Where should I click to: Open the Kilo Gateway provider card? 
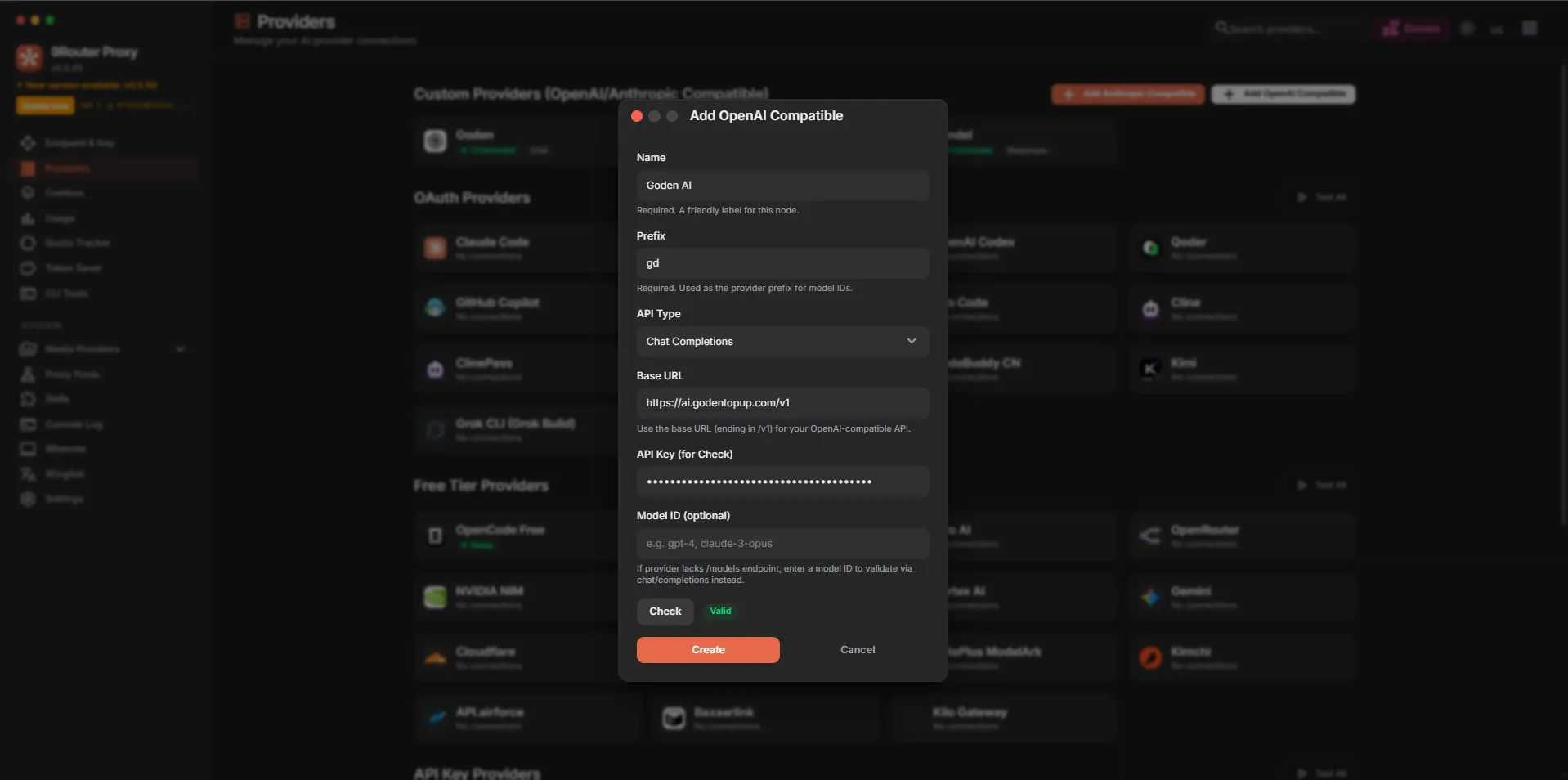point(1004,718)
